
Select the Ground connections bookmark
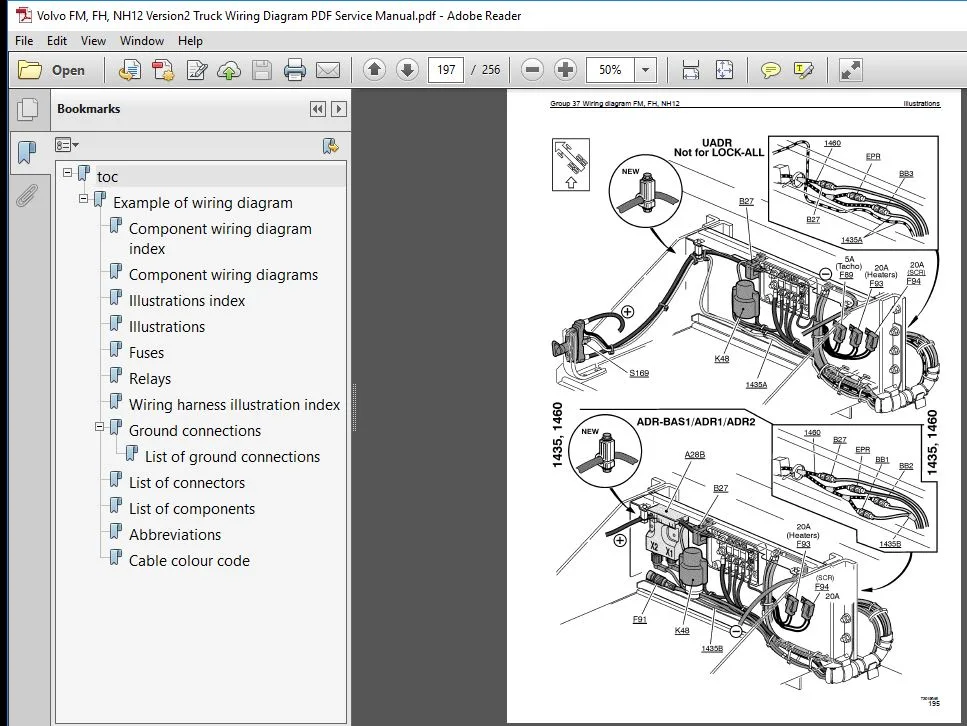[195, 431]
